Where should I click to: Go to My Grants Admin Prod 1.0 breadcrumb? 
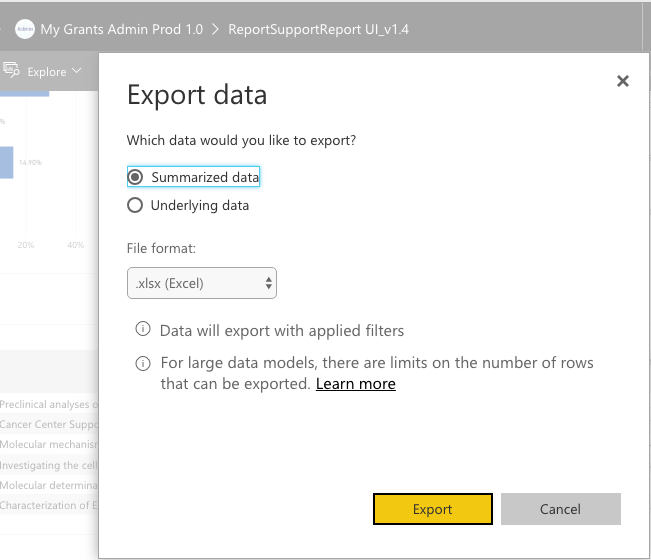(x=122, y=29)
